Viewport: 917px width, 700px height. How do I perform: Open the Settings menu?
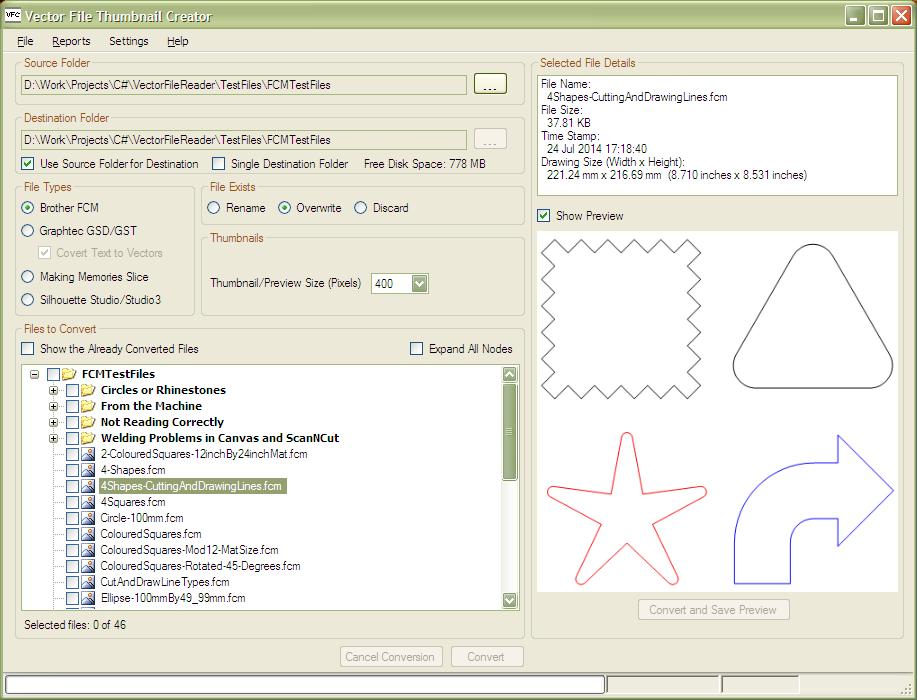point(128,41)
